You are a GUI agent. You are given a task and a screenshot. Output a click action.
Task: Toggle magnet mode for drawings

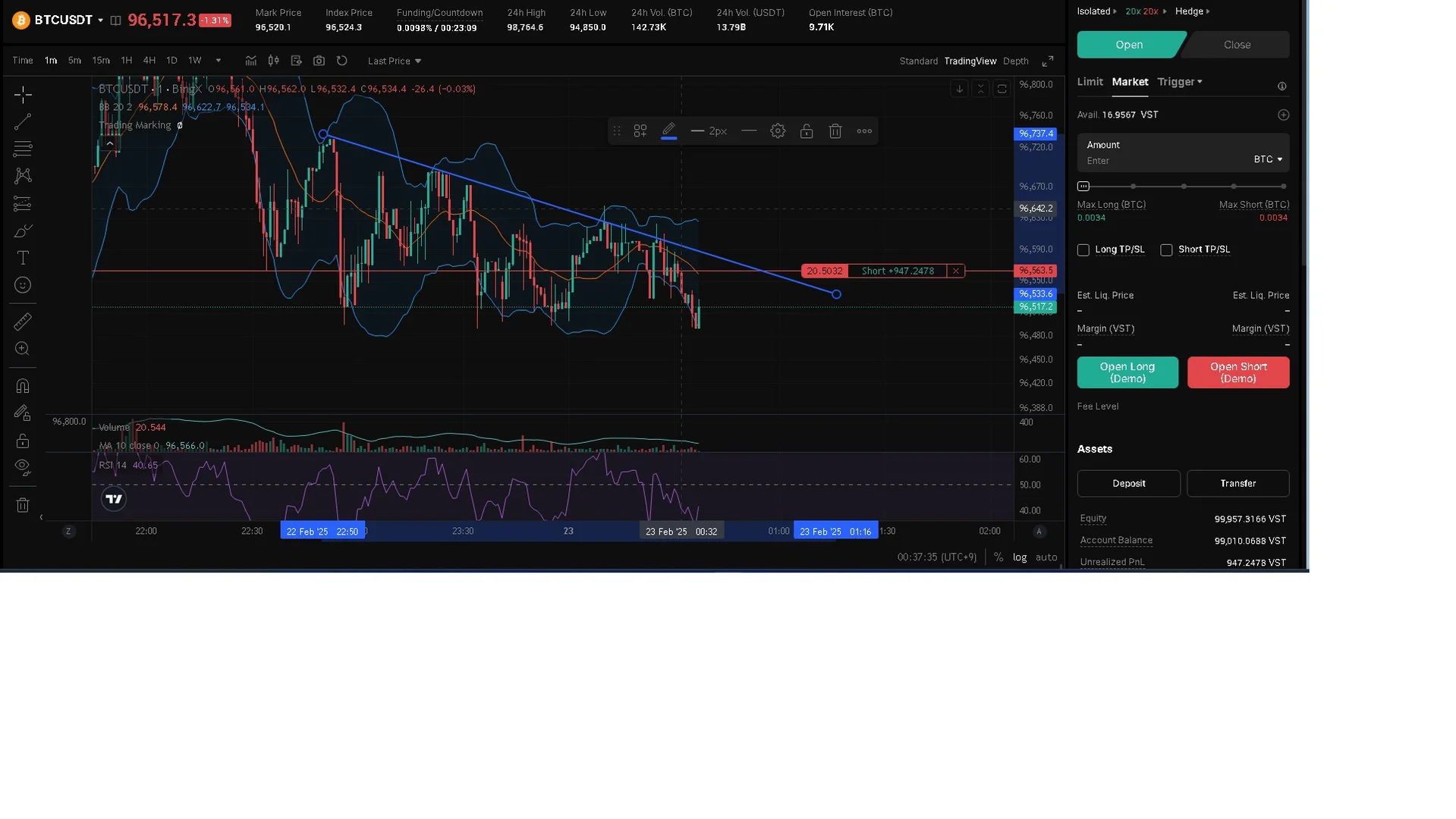point(23,386)
